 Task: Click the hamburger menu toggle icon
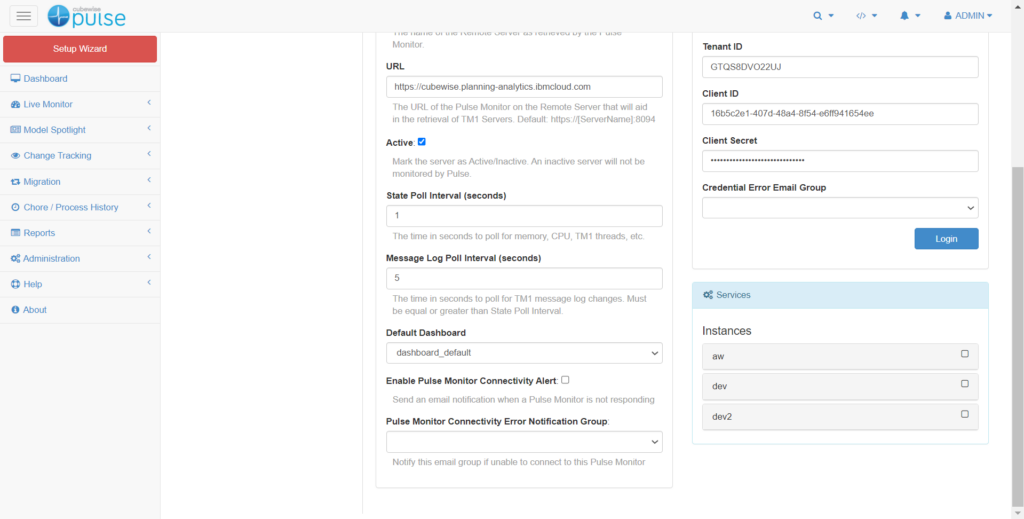coord(24,15)
